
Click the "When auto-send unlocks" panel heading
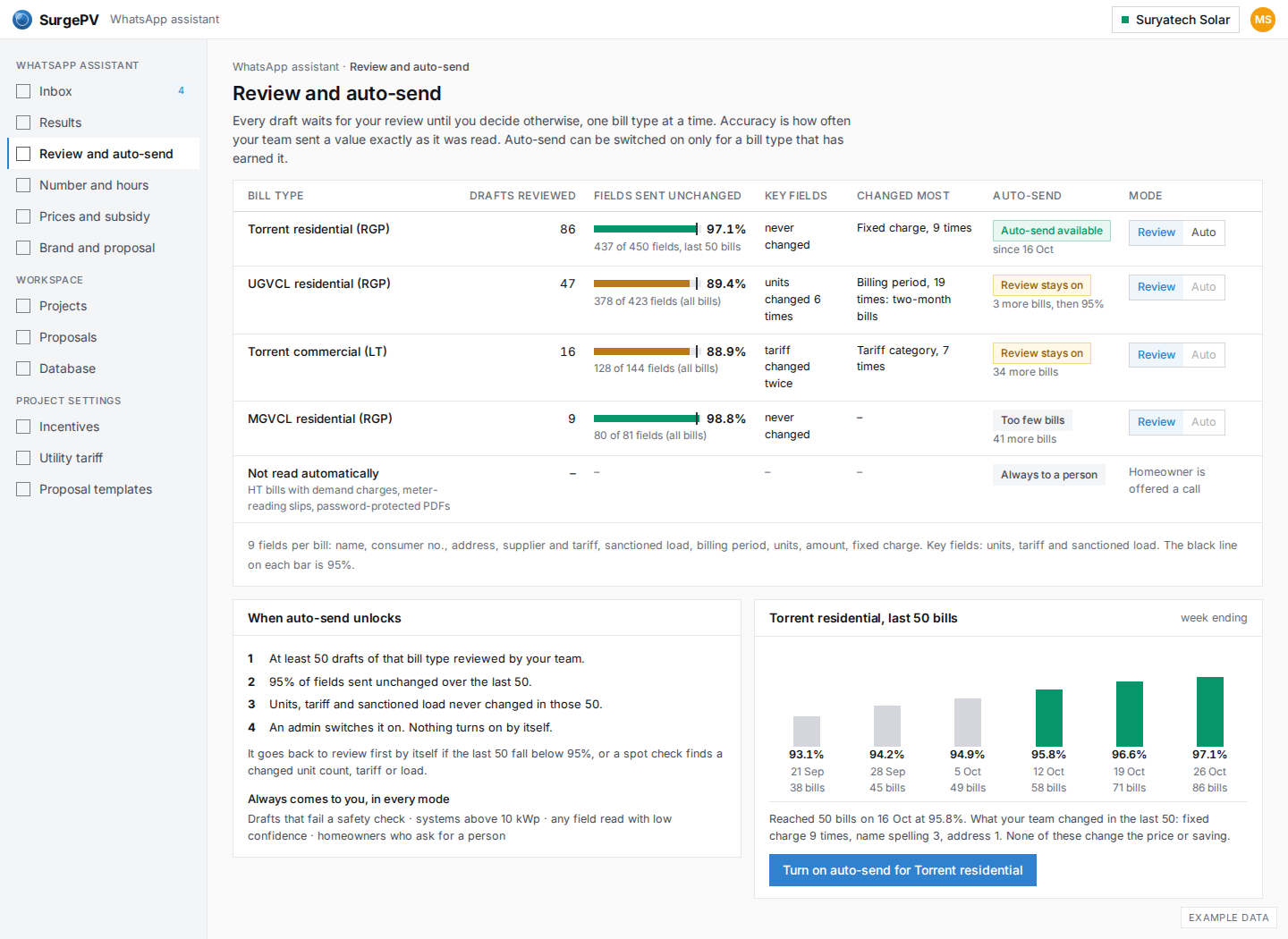point(325,618)
